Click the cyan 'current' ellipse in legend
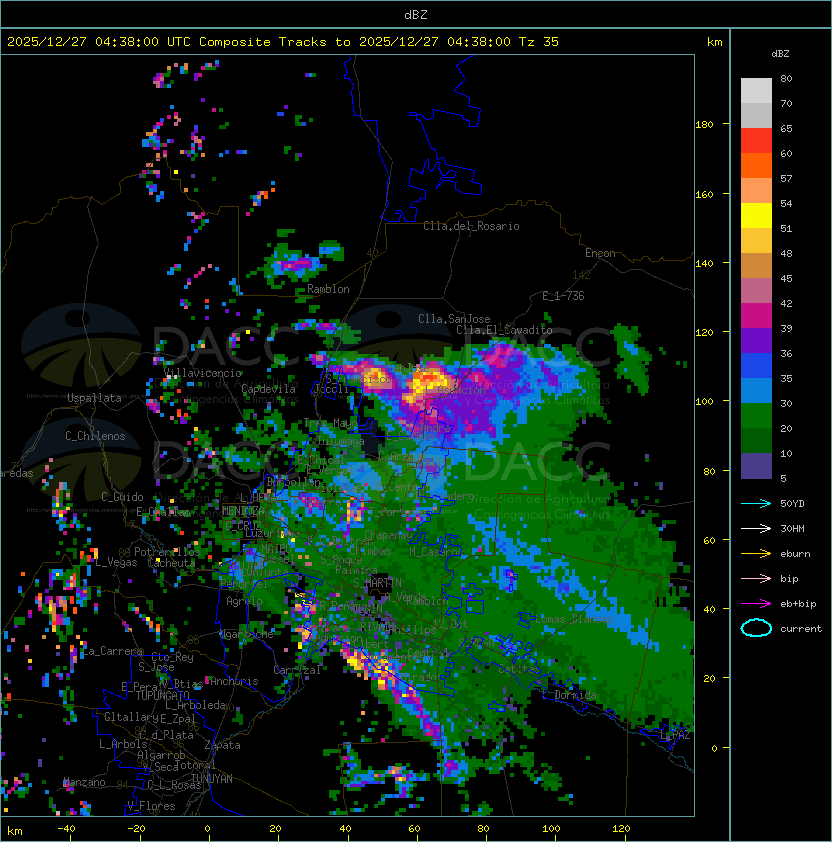832x842 pixels. click(x=756, y=628)
